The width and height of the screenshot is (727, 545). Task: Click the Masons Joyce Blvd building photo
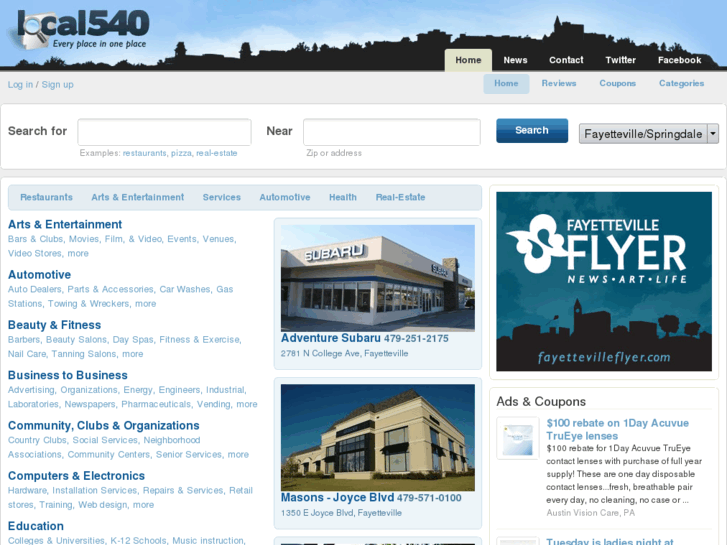378,437
